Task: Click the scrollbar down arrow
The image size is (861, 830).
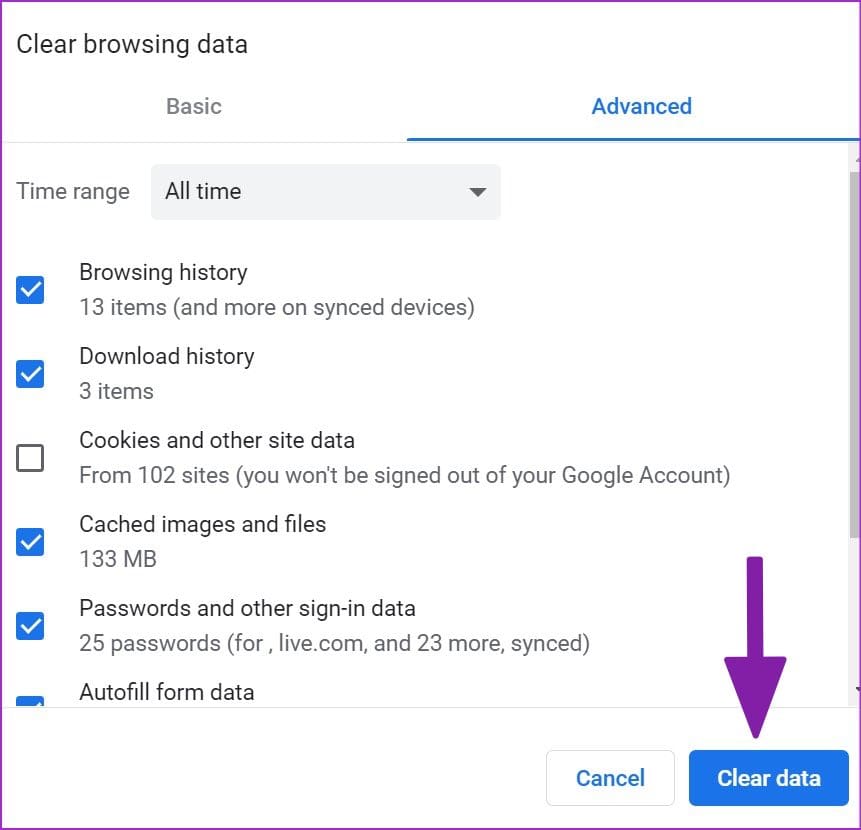Action: tap(858, 689)
